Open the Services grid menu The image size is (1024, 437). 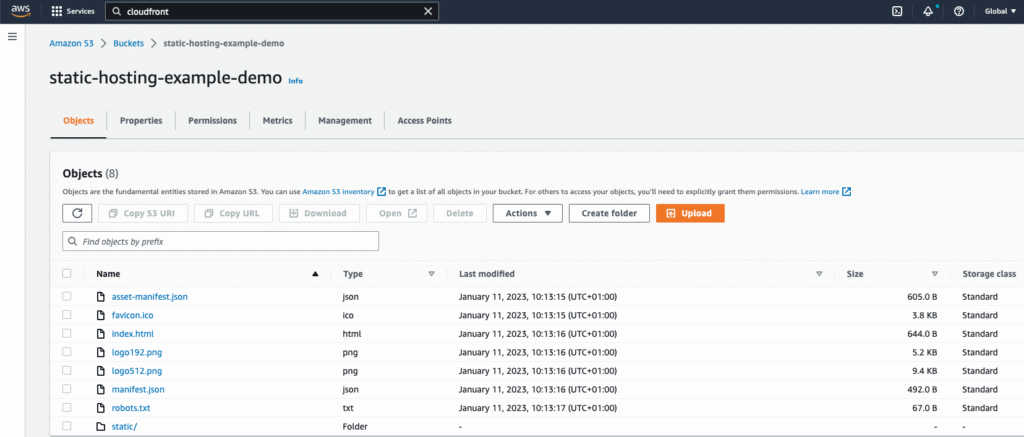72,11
